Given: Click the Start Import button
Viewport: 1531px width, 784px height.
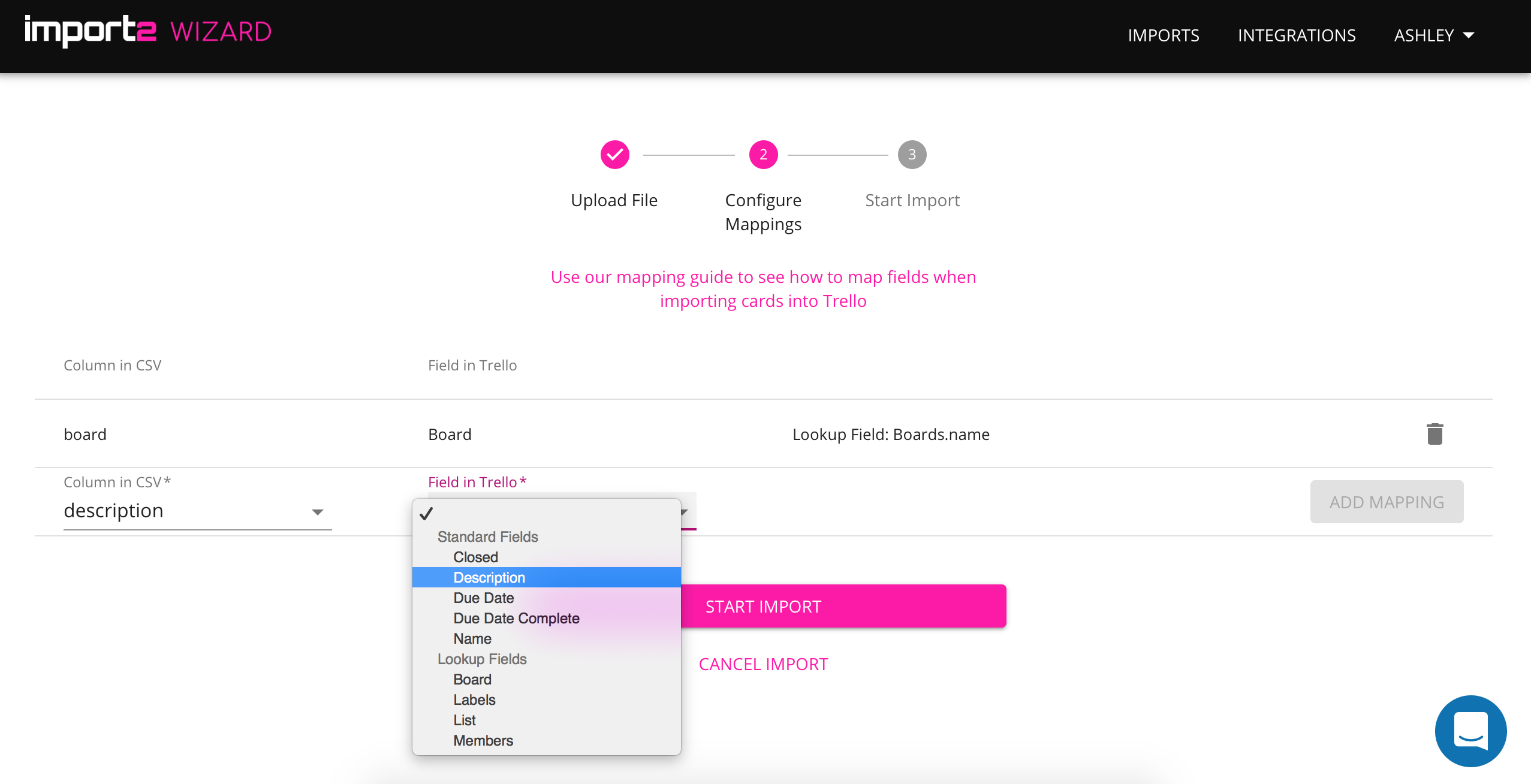Looking at the screenshot, I should (x=843, y=606).
